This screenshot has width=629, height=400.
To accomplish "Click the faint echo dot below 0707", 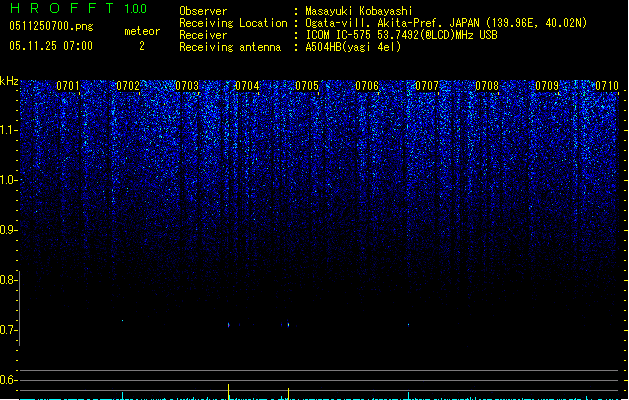I will (x=408, y=325).
